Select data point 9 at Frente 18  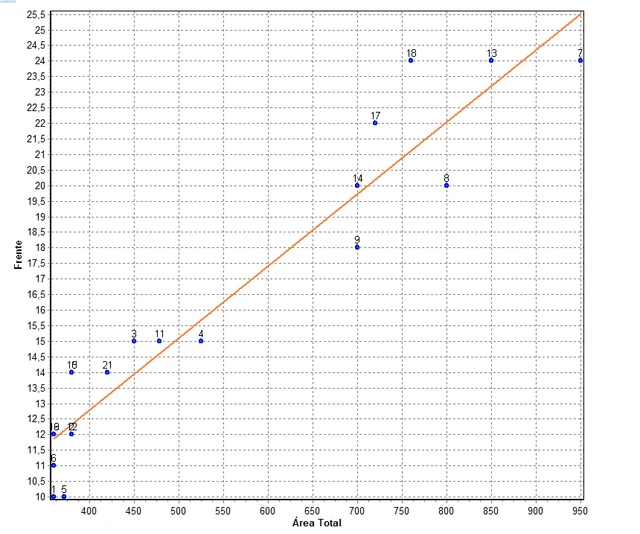pyautogui.click(x=357, y=247)
